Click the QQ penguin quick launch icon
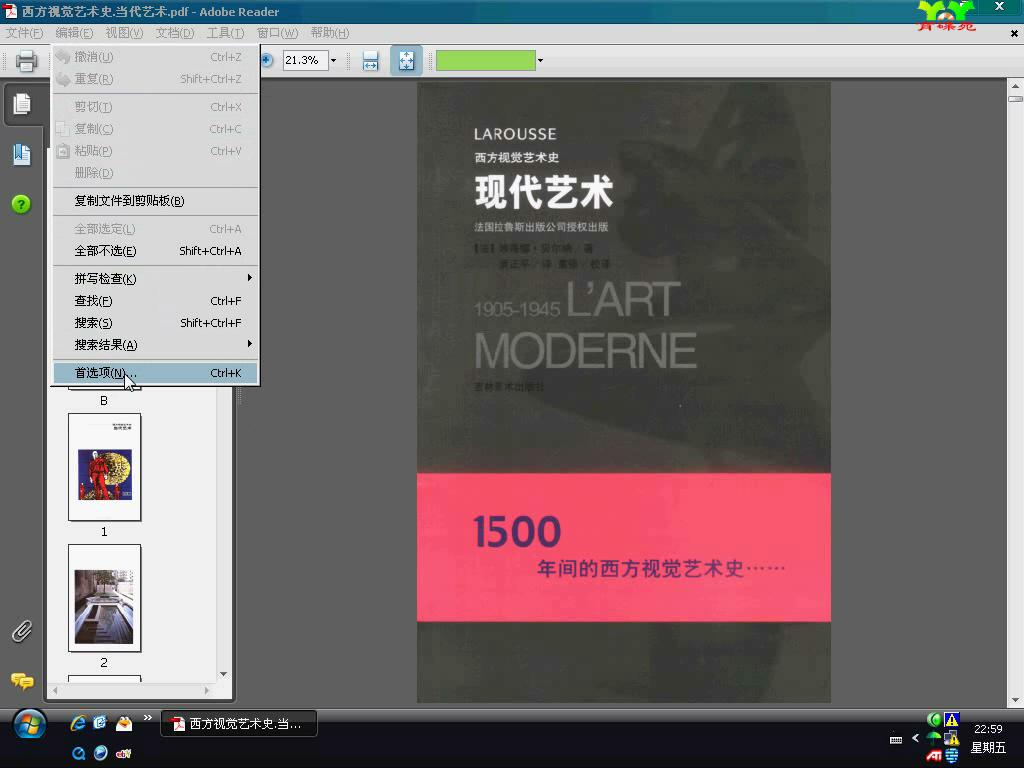This screenshot has width=1024, height=768. coord(124,723)
